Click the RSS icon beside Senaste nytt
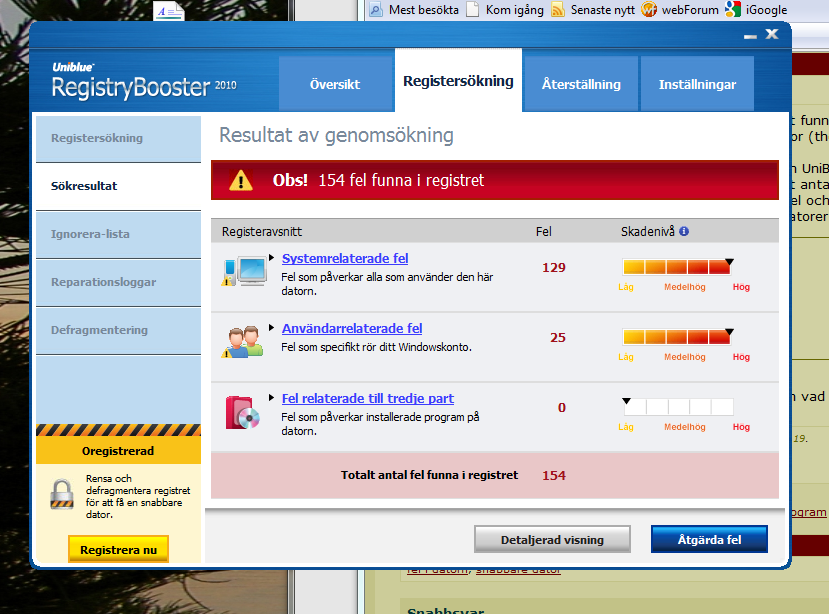The height and width of the screenshot is (614, 829). [558, 10]
